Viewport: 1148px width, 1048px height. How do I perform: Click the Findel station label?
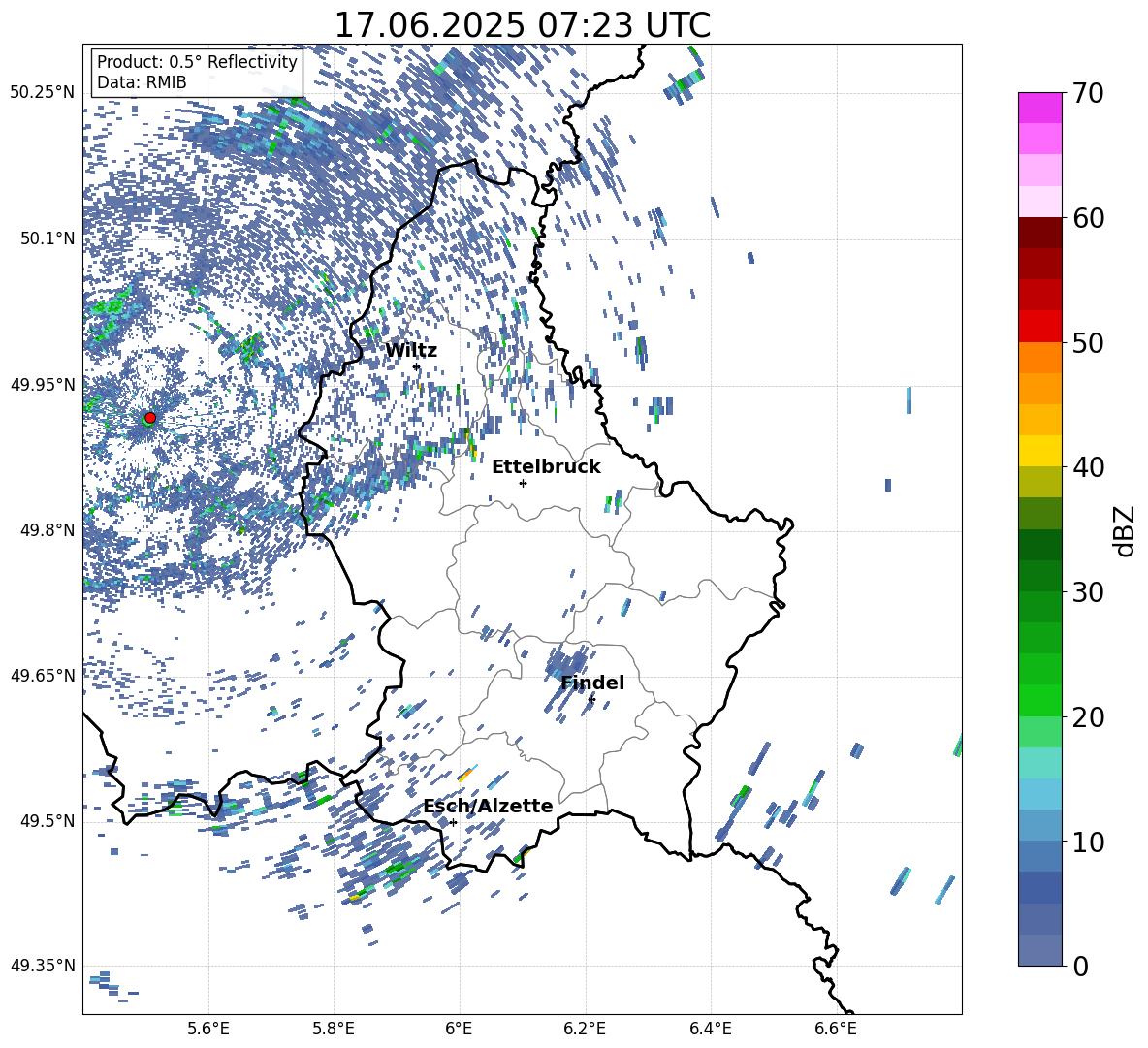pos(592,683)
